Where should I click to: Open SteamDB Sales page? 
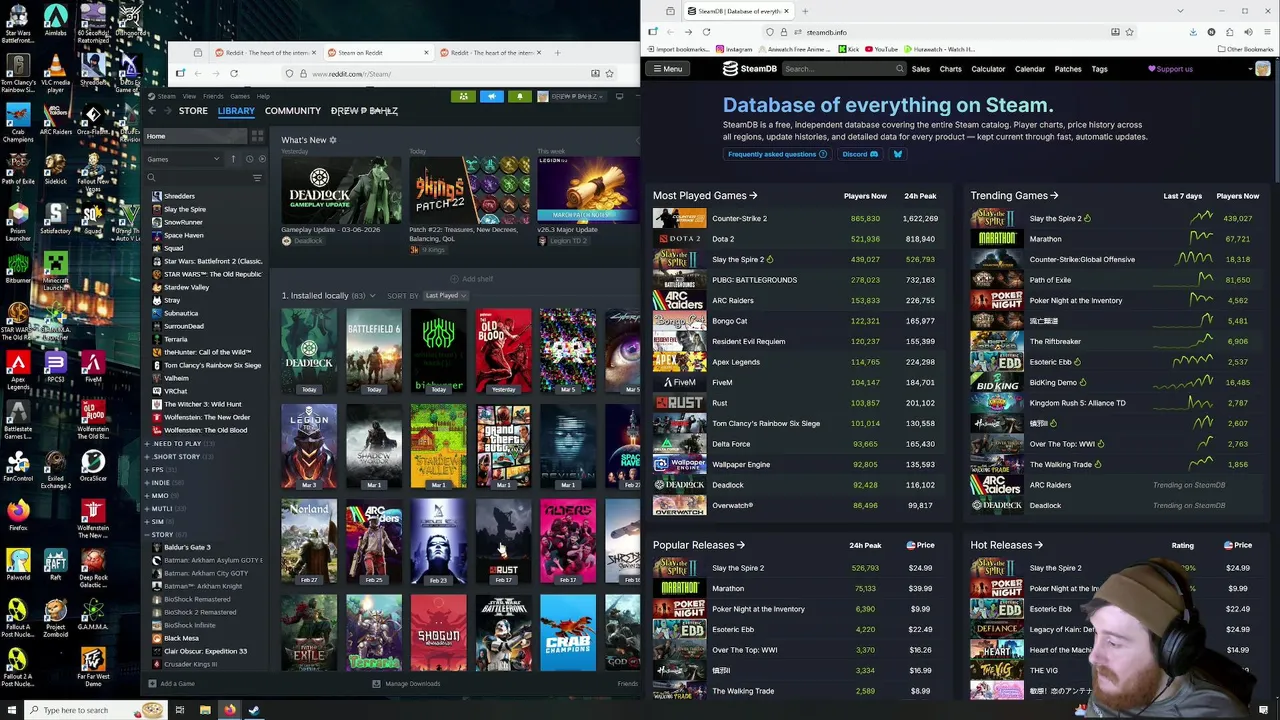(920, 69)
